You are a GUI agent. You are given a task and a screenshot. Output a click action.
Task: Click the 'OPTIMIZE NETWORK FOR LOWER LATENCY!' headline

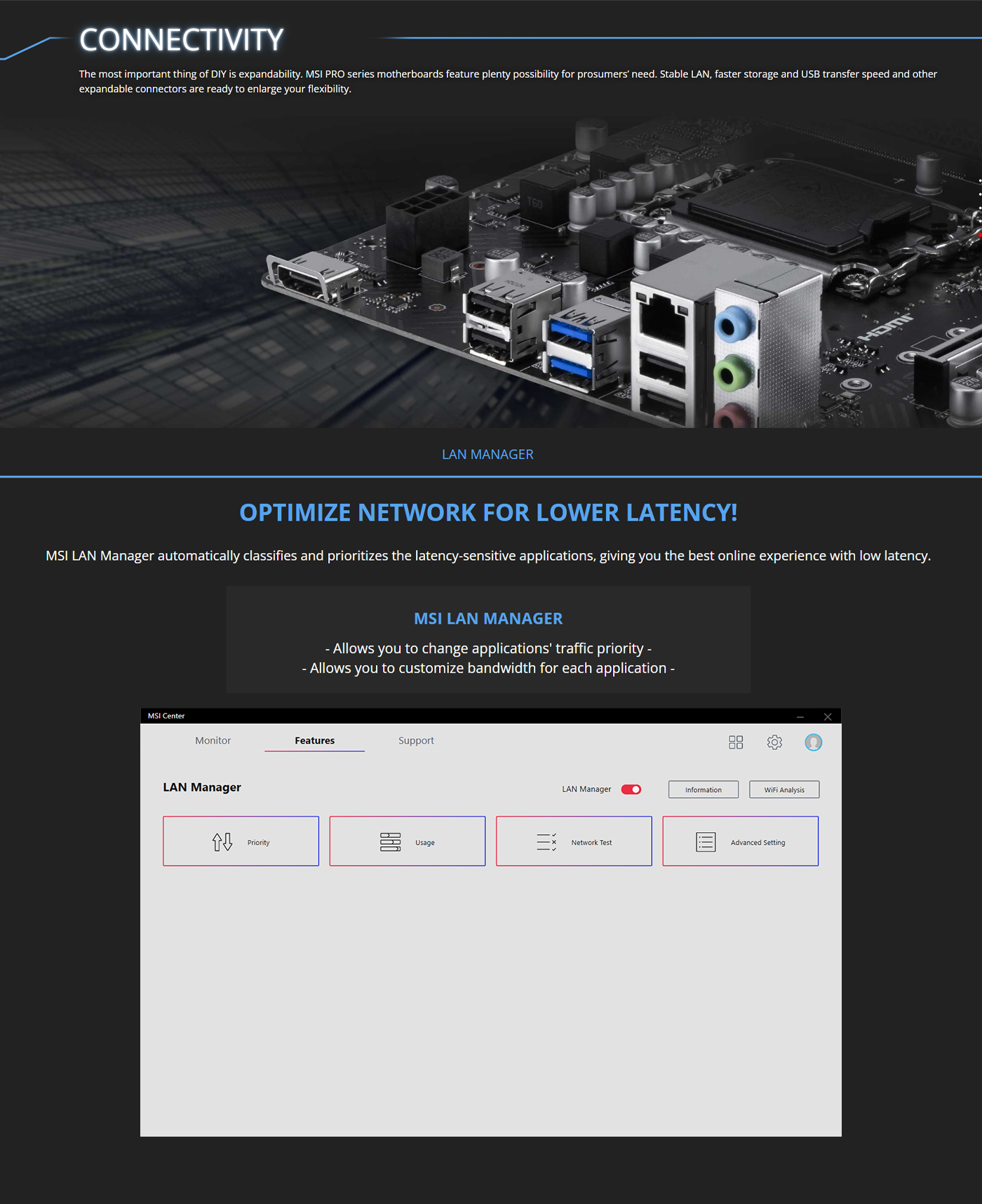coord(488,512)
